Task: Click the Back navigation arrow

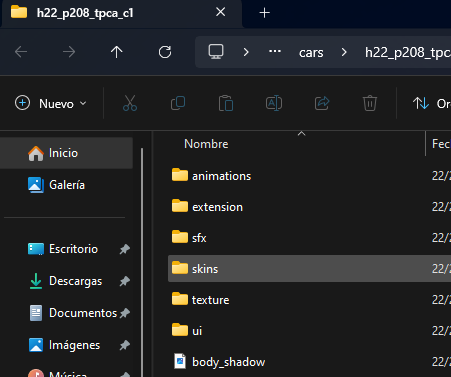Action: coord(21,52)
